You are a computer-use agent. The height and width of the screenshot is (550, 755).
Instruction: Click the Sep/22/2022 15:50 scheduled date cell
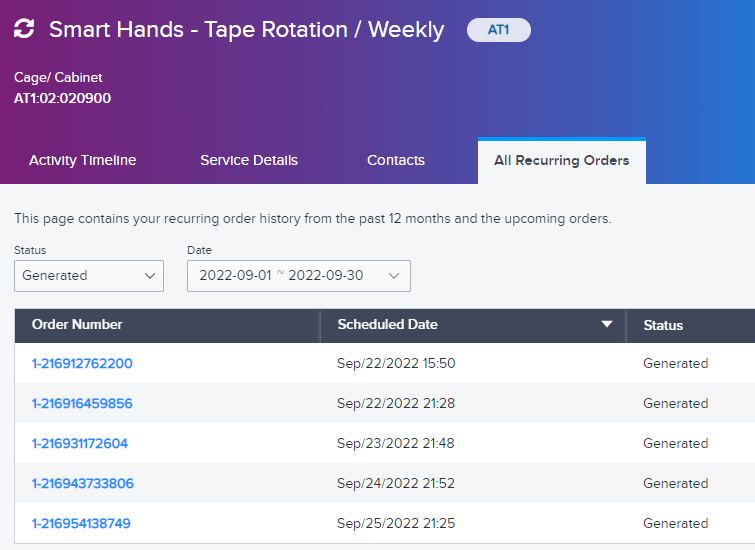[396, 363]
